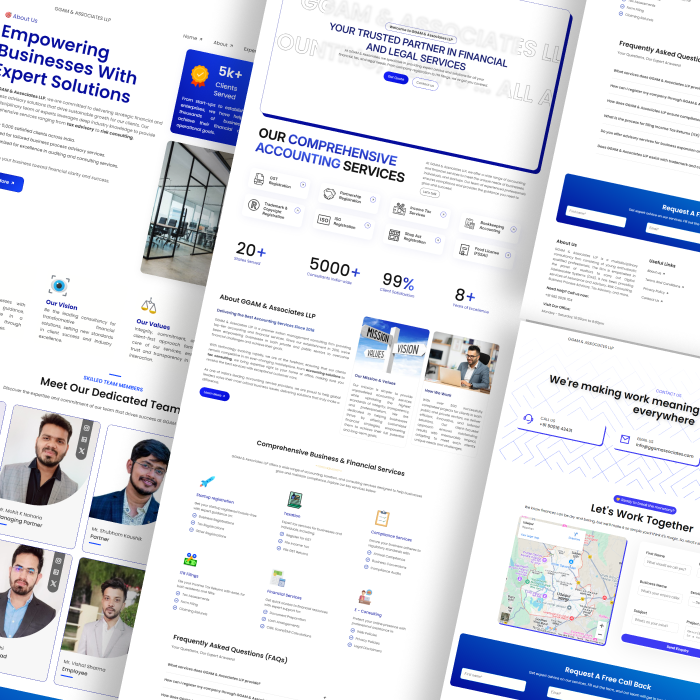Viewport: 700px width, 700px height.
Task: Click the 'Frequently Asked Questions (FAQs)' heading at the bottom
Action: coord(230,648)
